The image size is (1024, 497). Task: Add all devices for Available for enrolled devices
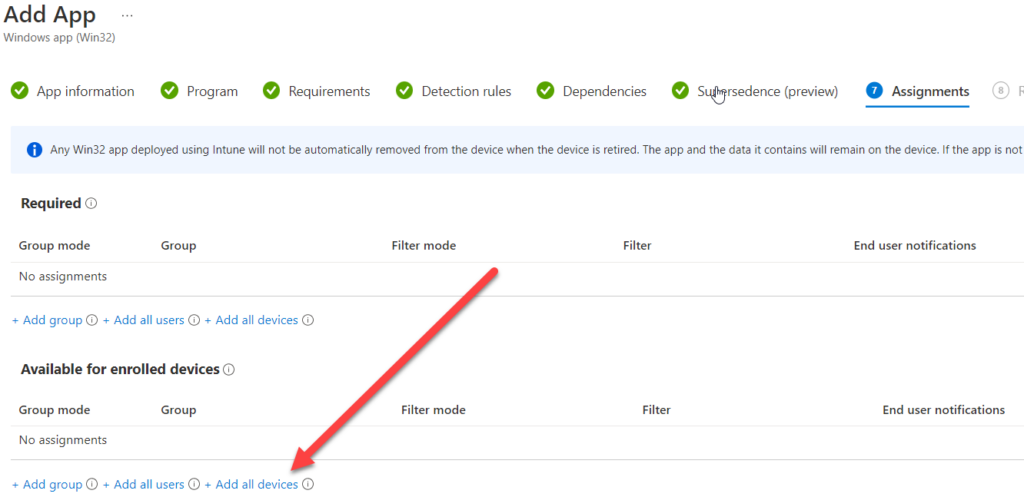tap(251, 485)
